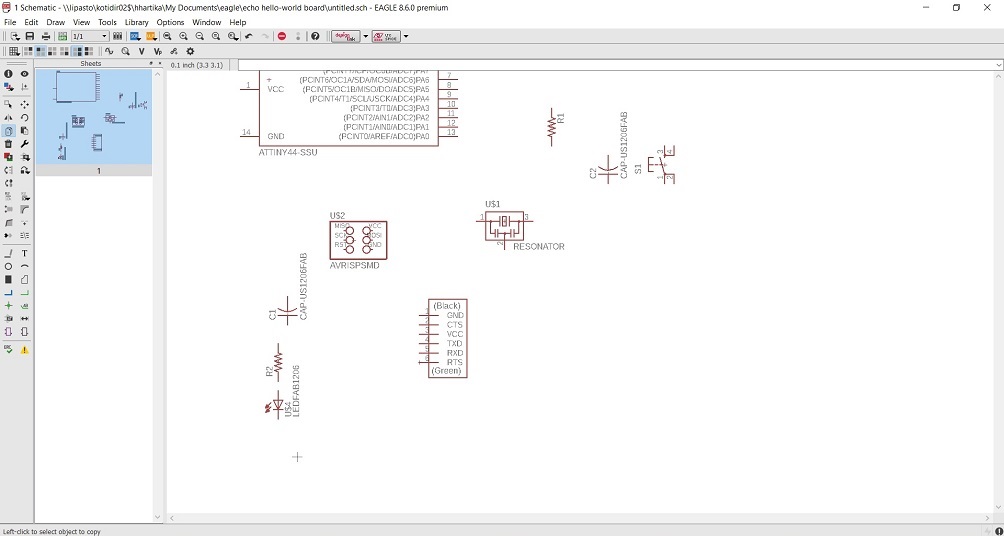Select the Delete trash tool
Viewport: 1004px width, 536px height.
coord(8,144)
